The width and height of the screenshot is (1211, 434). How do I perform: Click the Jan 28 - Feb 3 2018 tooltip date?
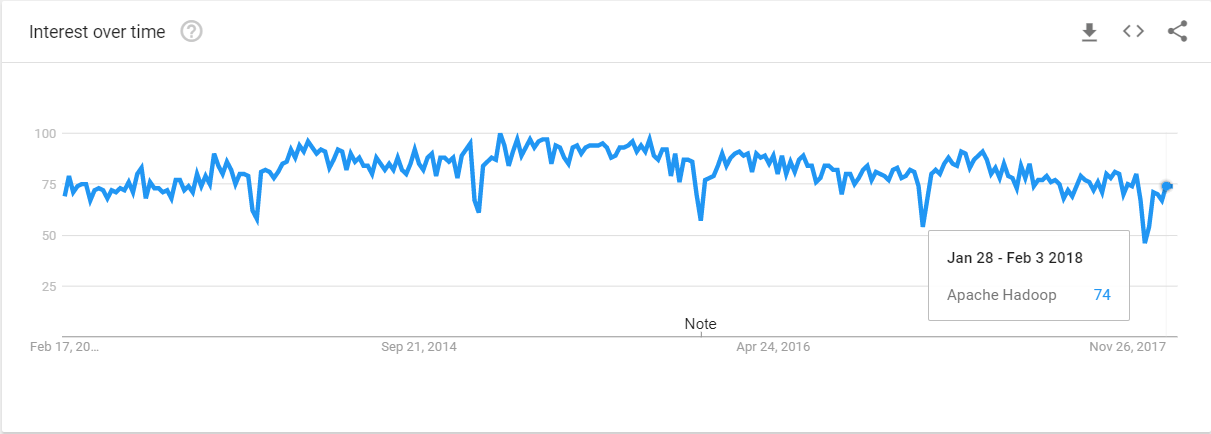pyautogui.click(x=1014, y=258)
